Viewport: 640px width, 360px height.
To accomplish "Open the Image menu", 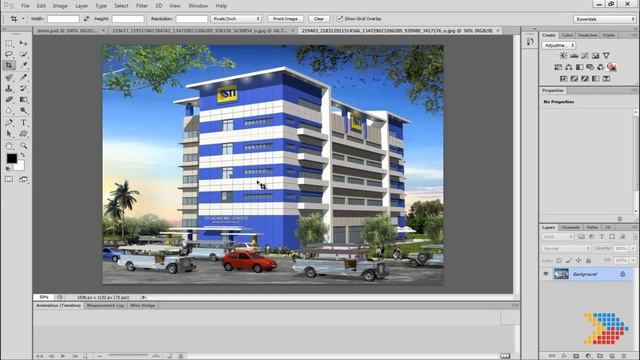I will (60, 6).
